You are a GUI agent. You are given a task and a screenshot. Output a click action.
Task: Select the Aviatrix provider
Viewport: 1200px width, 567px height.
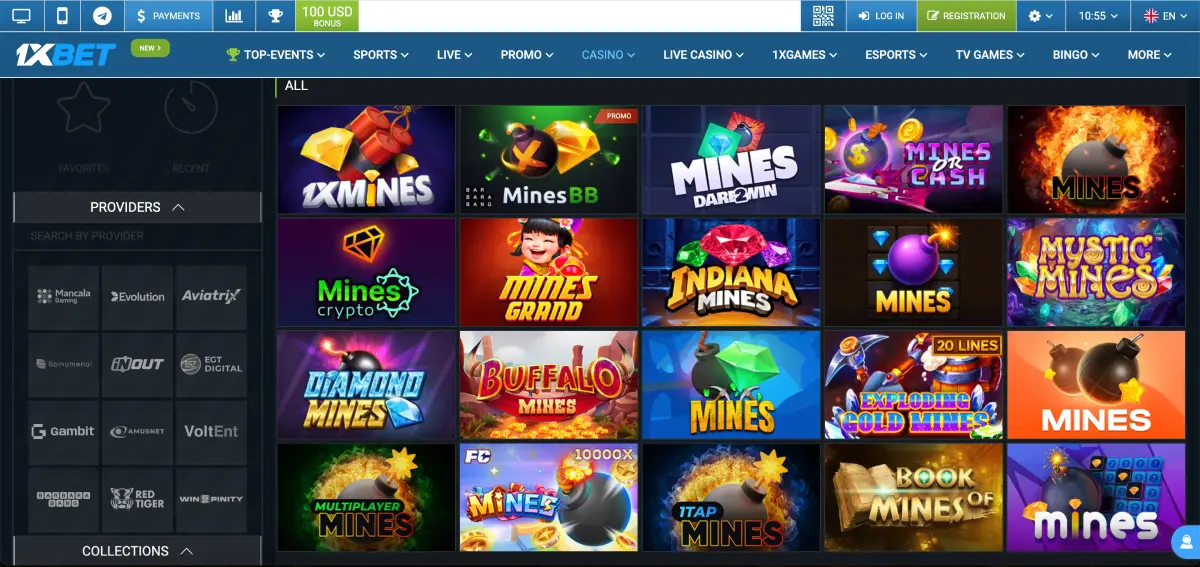pos(211,297)
